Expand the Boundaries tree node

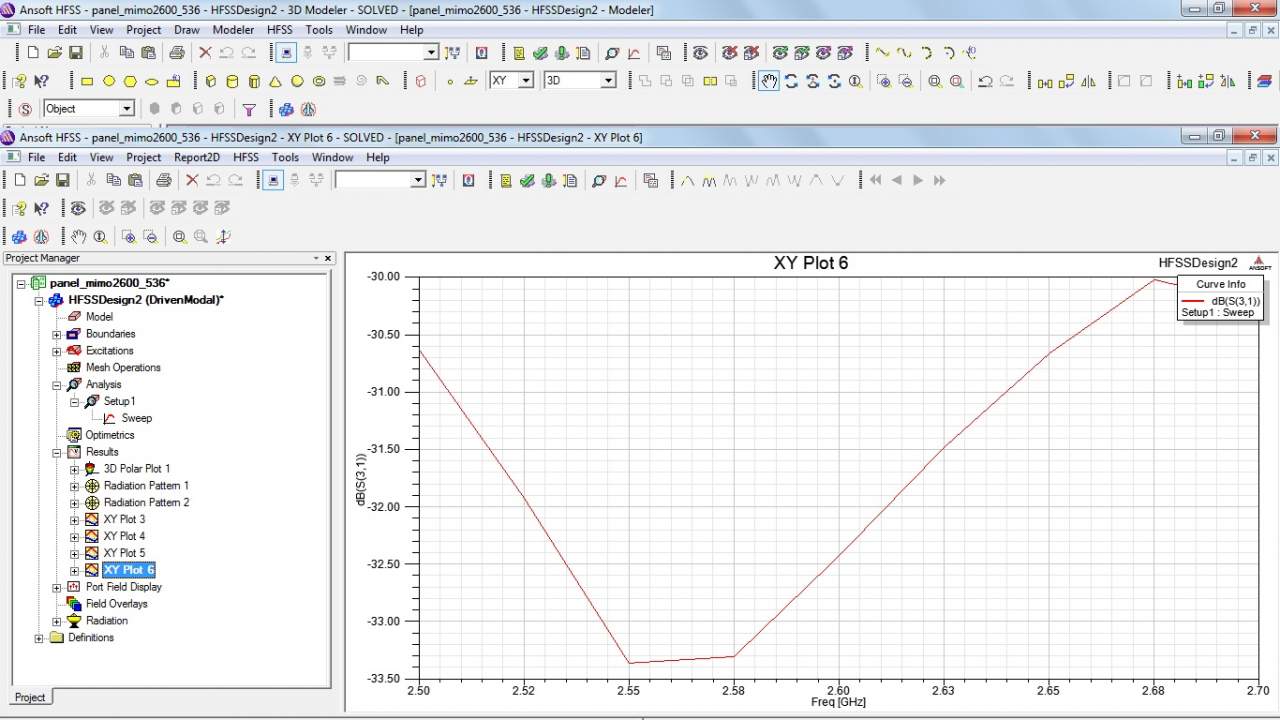point(57,334)
